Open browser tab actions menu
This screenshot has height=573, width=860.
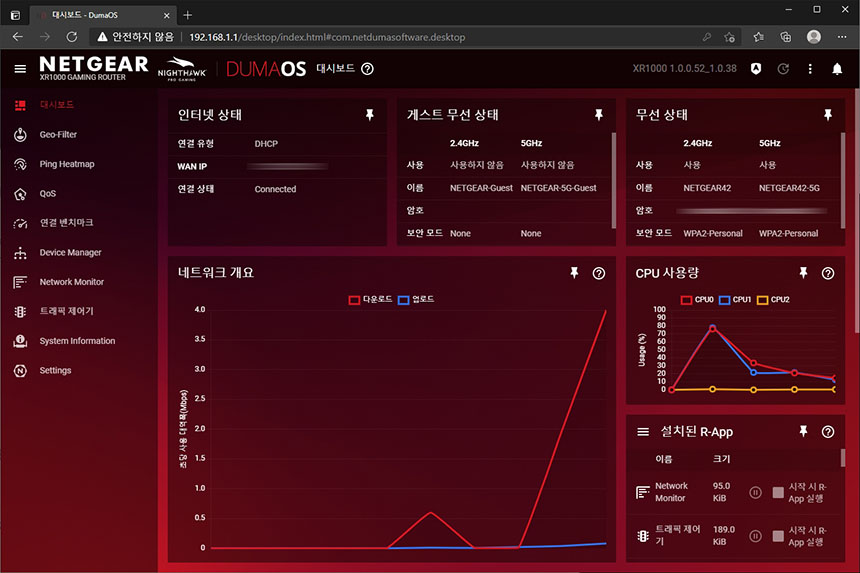15,15
